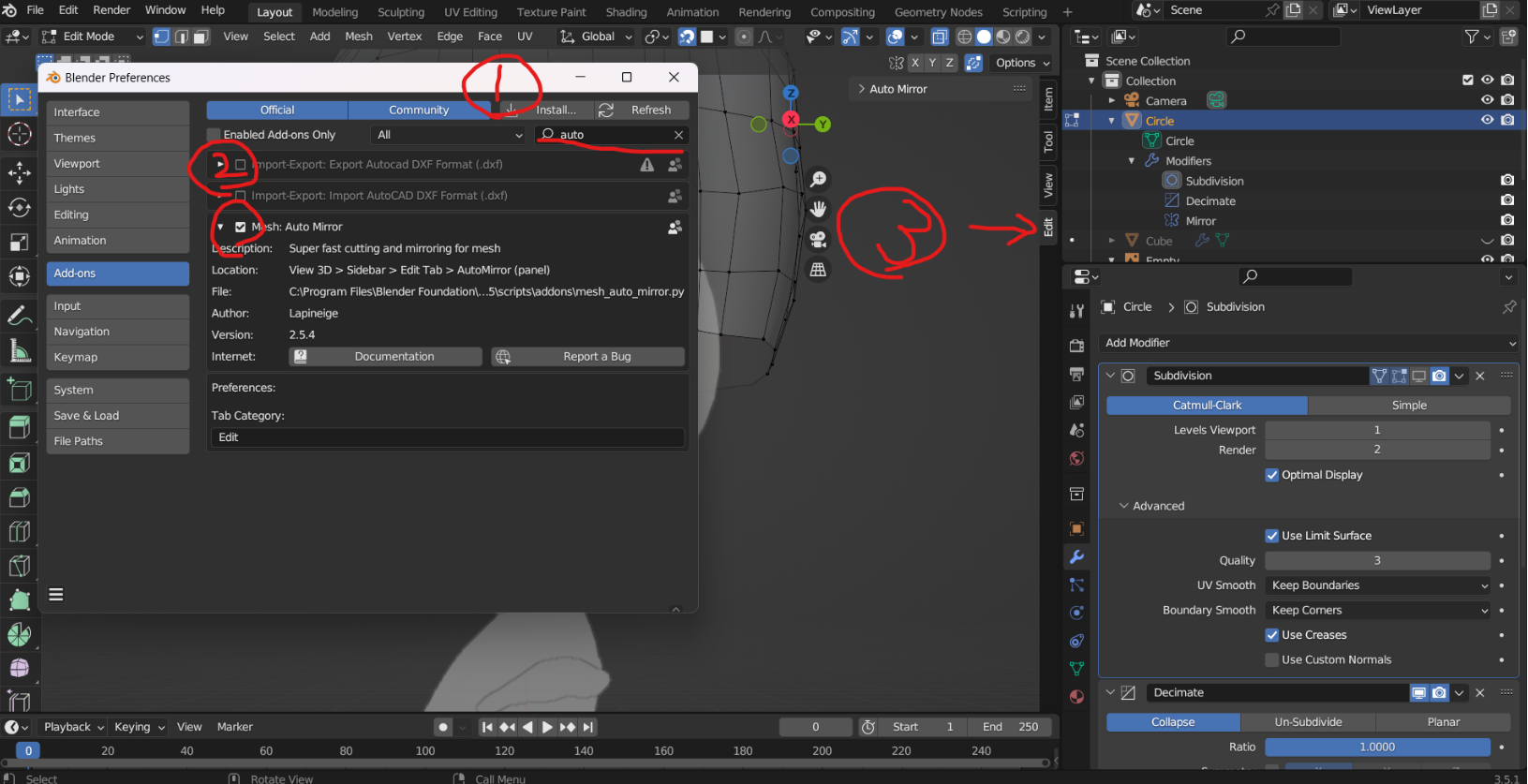Open the Edit Mode dropdown
Viewport: 1528px width, 784px height.
93,37
